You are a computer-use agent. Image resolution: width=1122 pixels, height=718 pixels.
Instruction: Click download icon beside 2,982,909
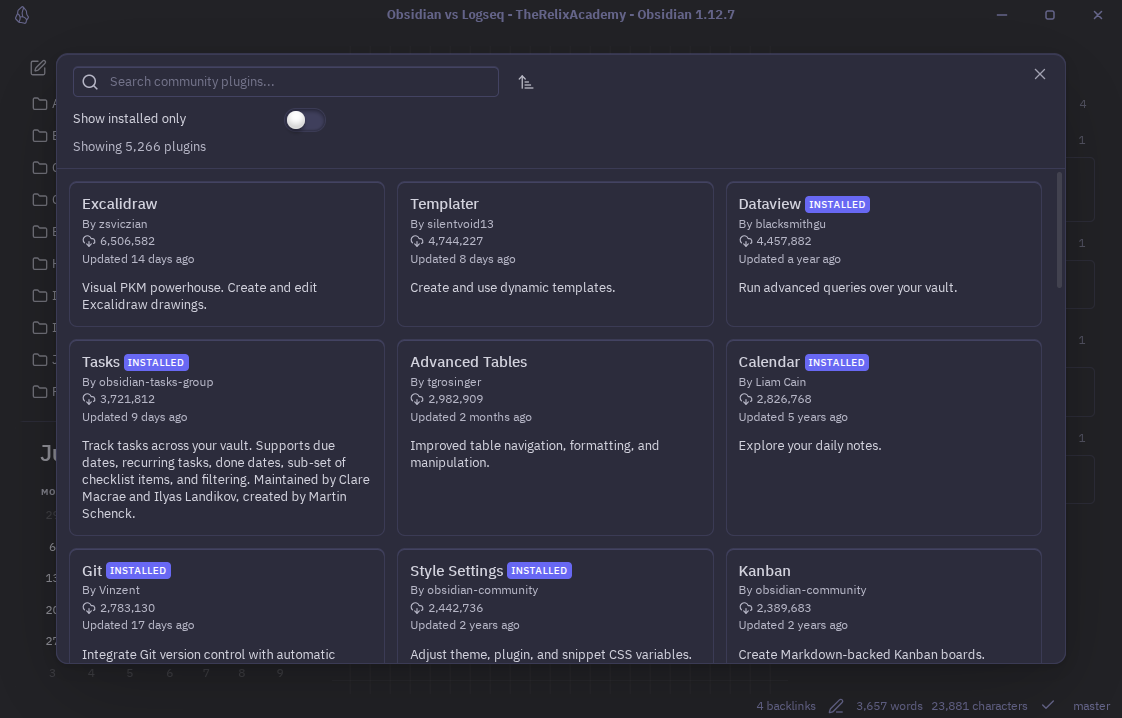click(x=417, y=399)
